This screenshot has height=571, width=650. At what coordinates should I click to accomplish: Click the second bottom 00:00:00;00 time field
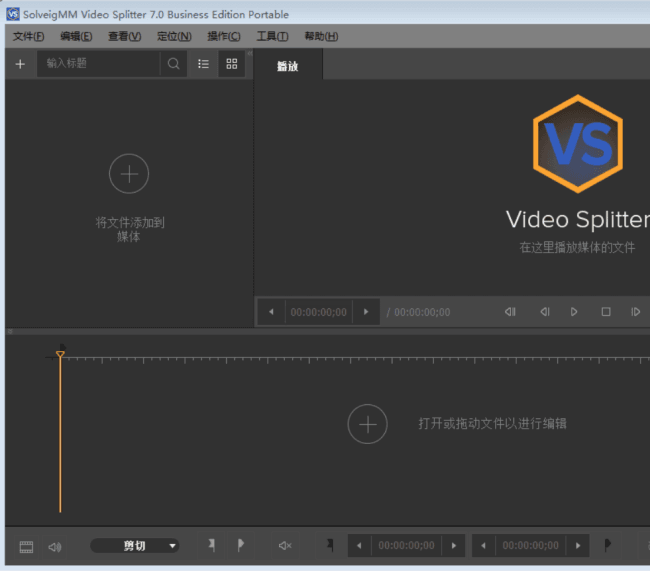point(531,546)
